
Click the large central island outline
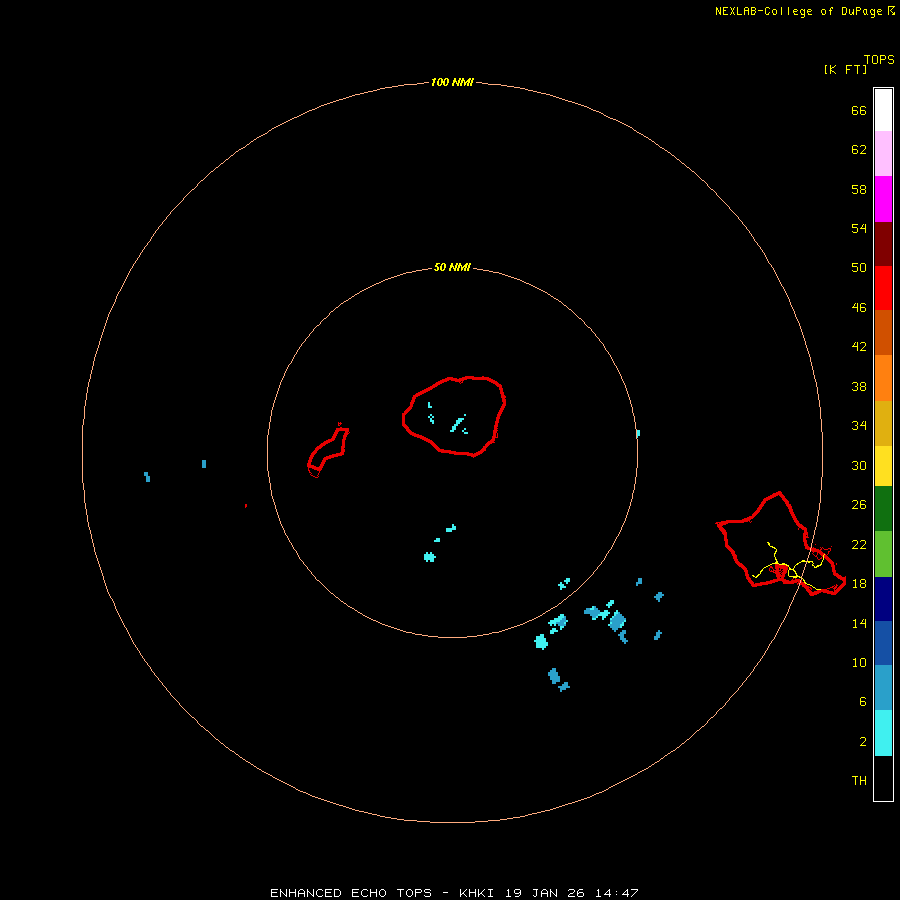click(x=453, y=417)
